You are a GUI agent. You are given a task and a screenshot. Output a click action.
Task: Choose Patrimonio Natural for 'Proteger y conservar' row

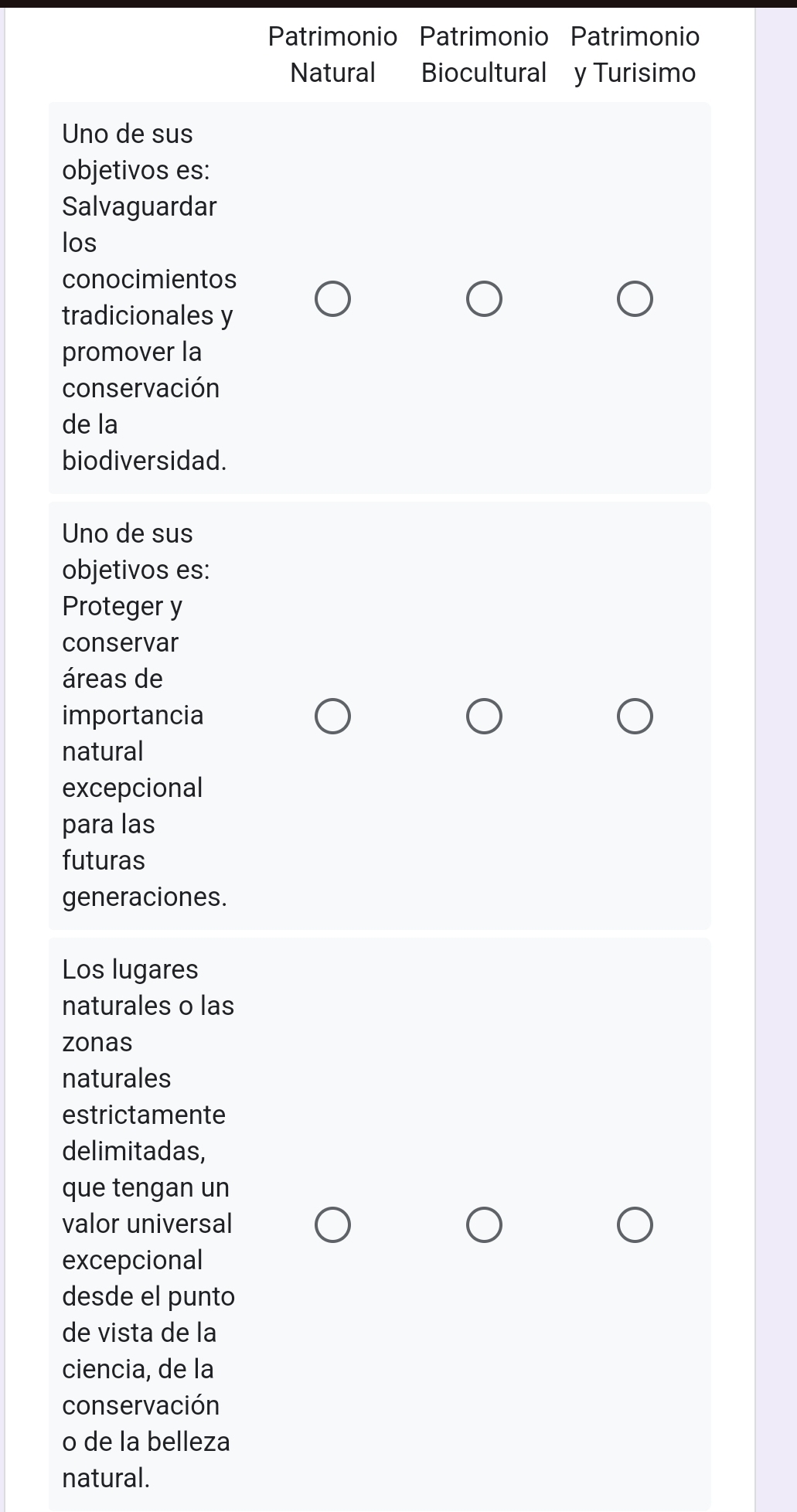pos(333,717)
